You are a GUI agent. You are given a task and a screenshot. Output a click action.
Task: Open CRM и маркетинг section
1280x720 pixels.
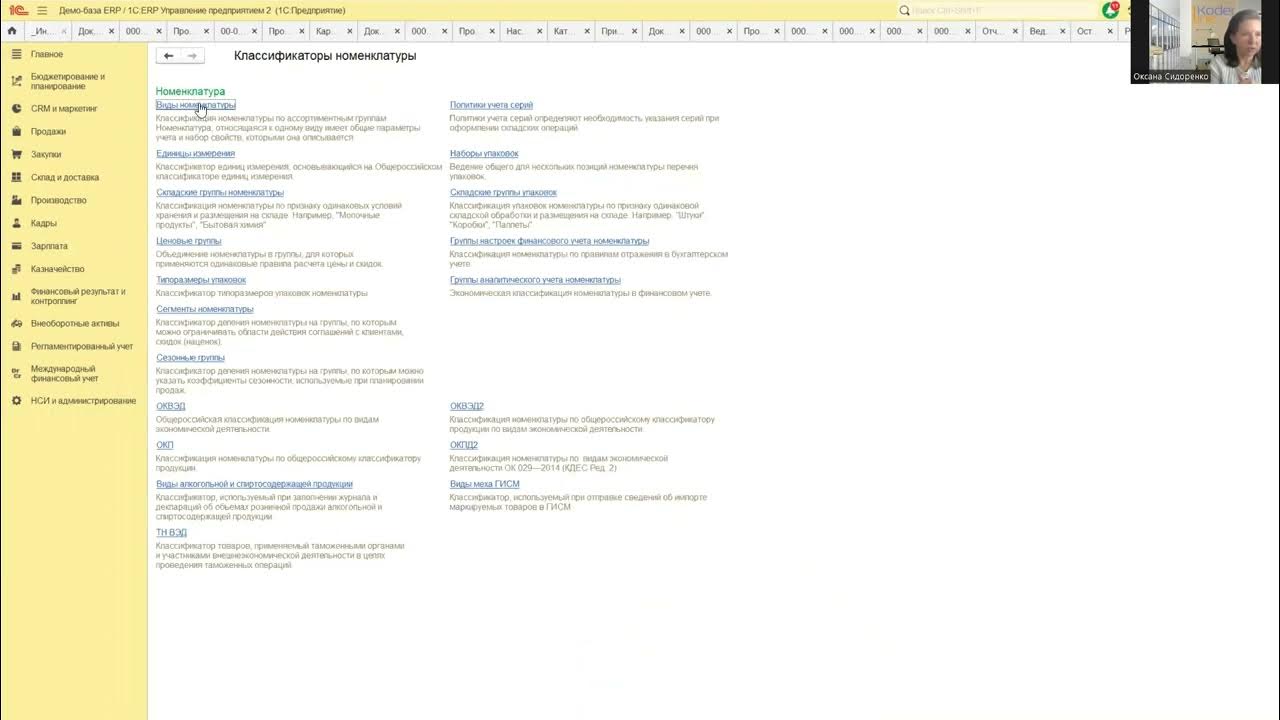[64, 108]
